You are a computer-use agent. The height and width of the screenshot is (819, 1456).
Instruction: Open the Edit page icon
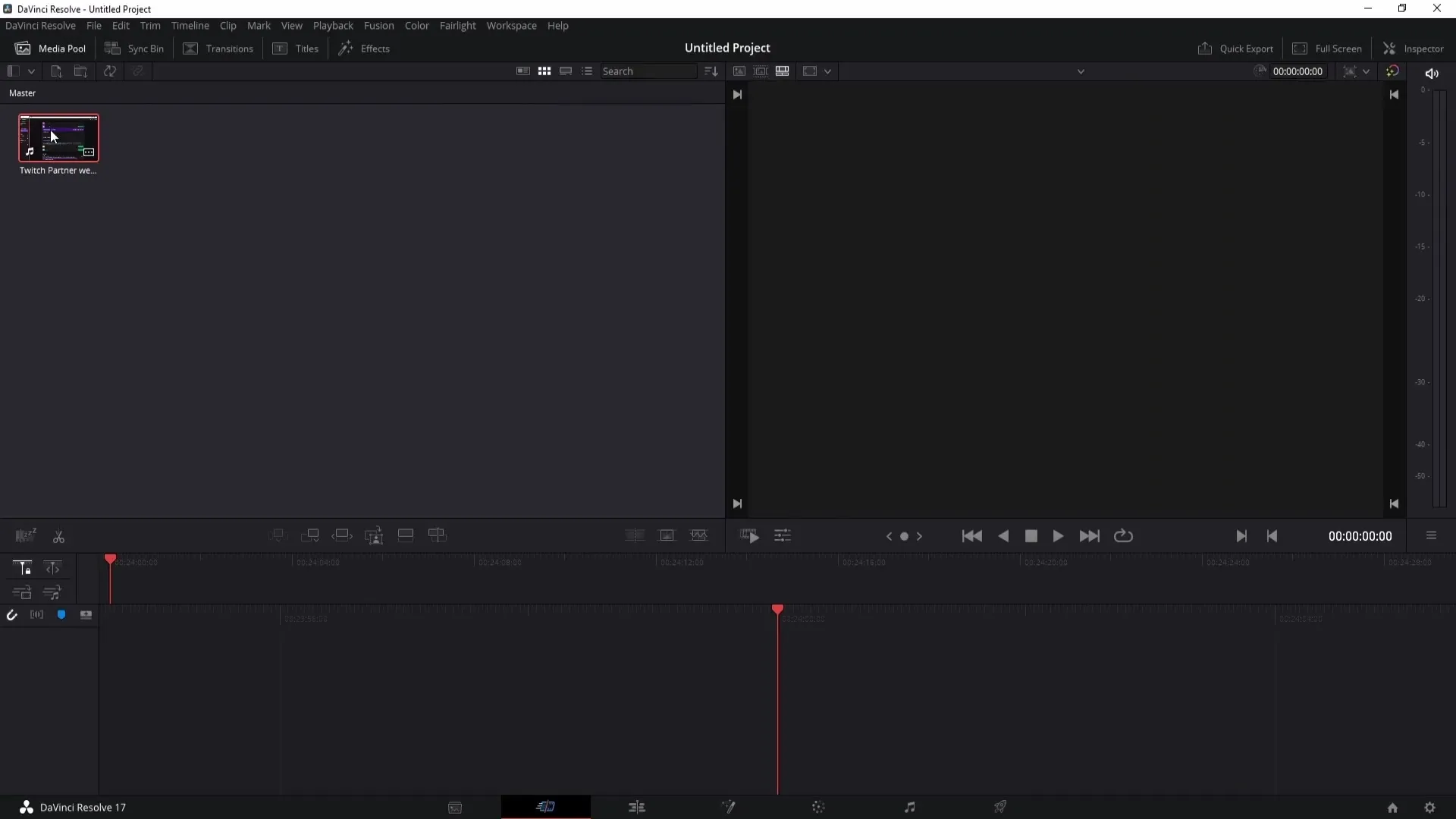pos(637,807)
